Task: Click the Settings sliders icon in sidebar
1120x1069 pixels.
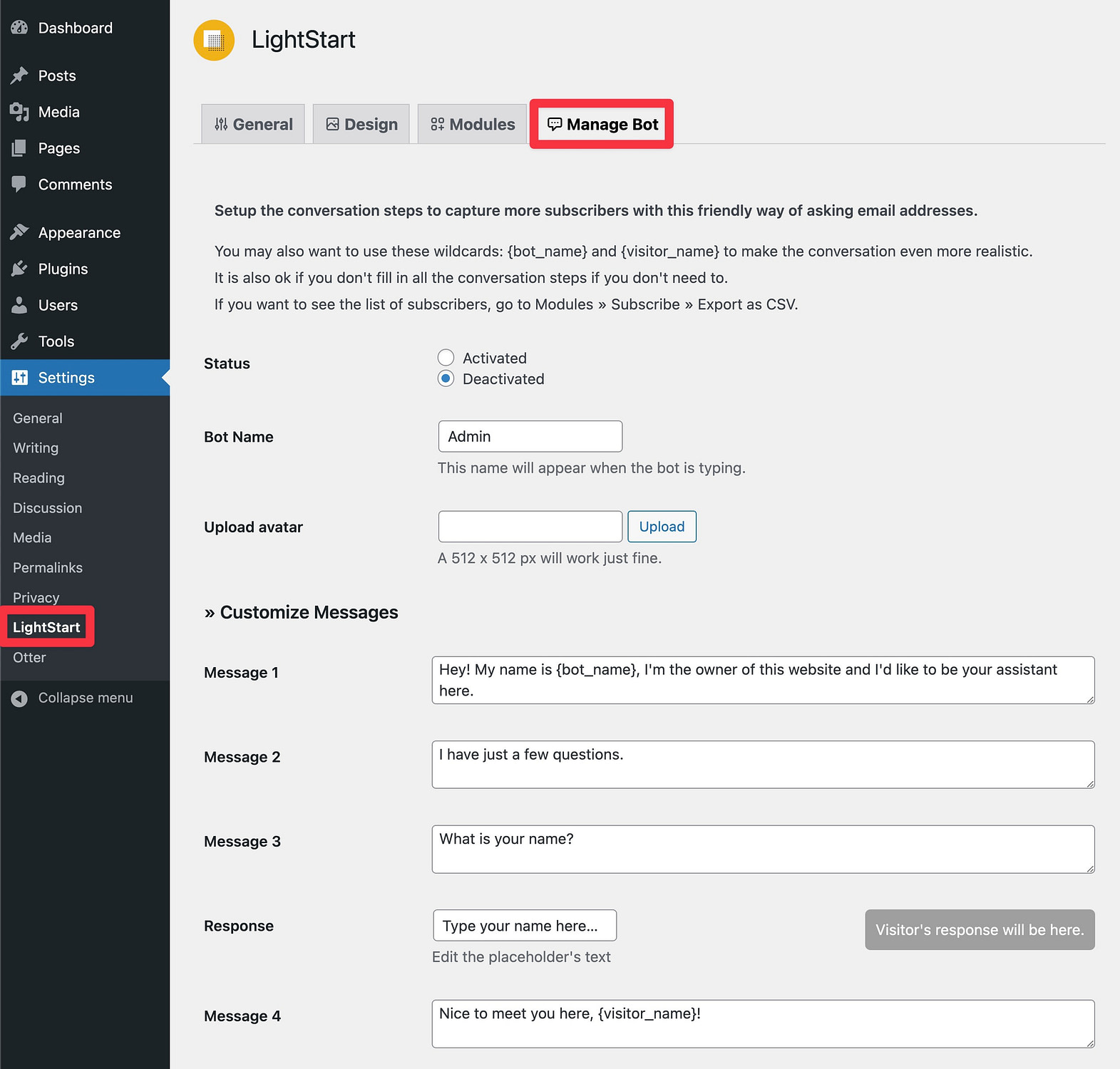Action: pyautogui.click(x=19, y=378)
